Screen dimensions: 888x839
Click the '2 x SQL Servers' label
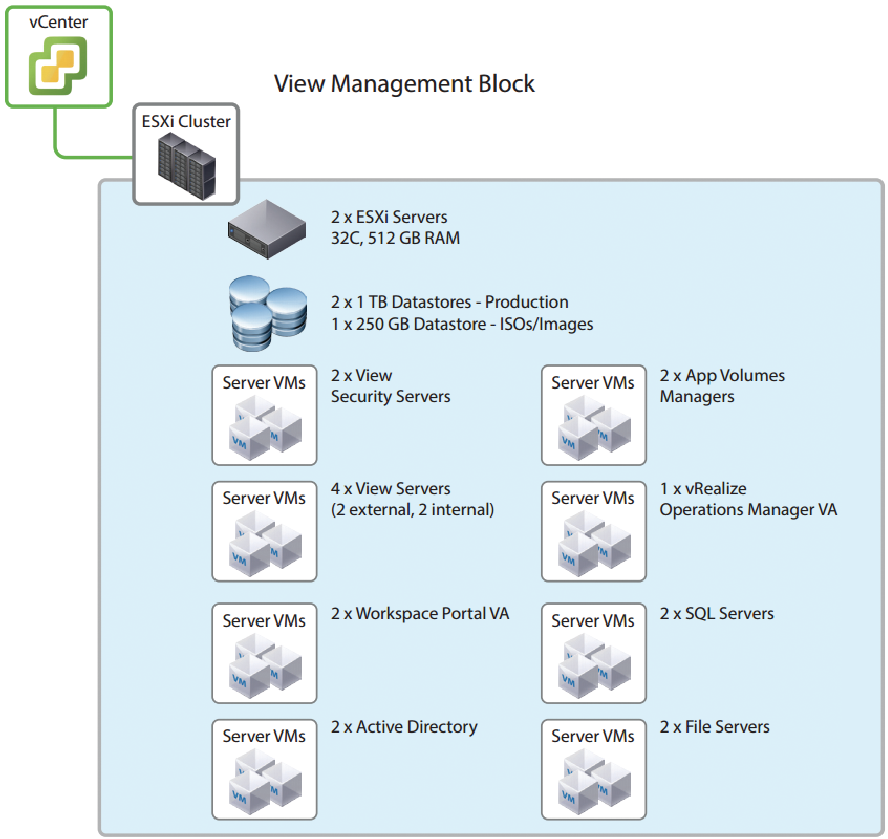pos(716,614)
